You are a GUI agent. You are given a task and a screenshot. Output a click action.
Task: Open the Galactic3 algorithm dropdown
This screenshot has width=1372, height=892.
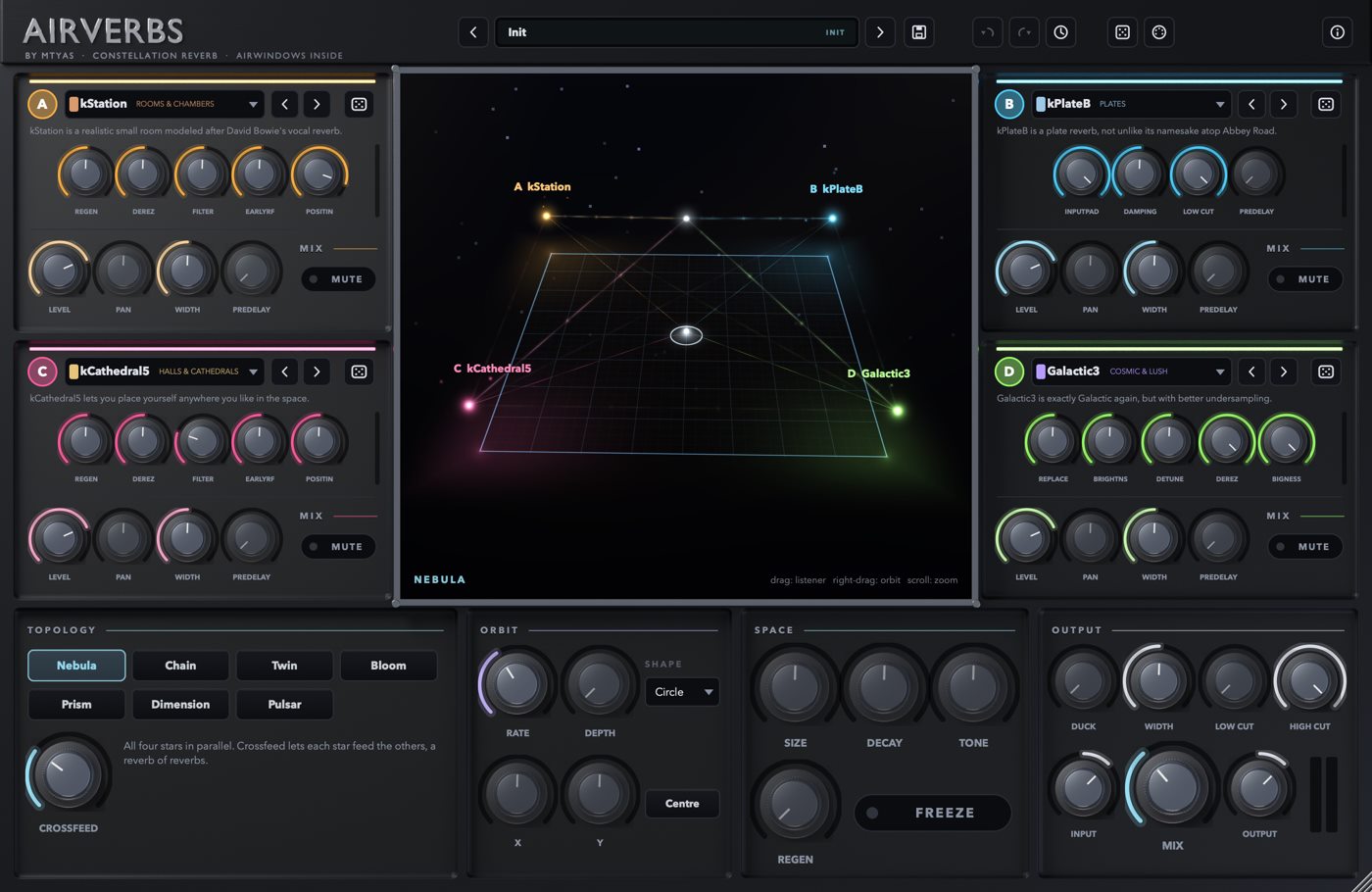point(1131,372)
